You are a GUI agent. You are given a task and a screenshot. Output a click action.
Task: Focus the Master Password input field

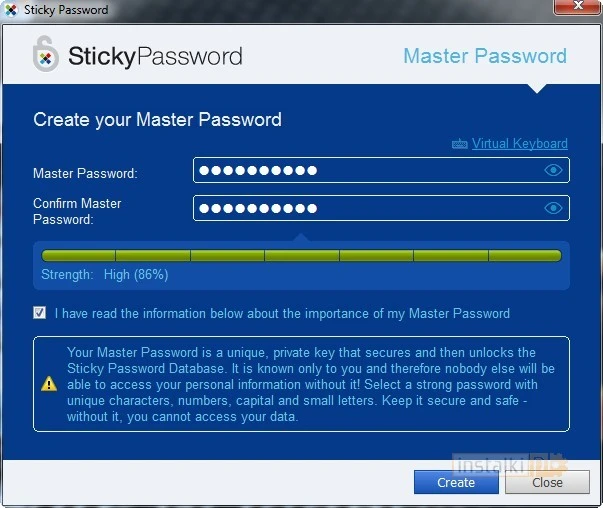point(381,170)
